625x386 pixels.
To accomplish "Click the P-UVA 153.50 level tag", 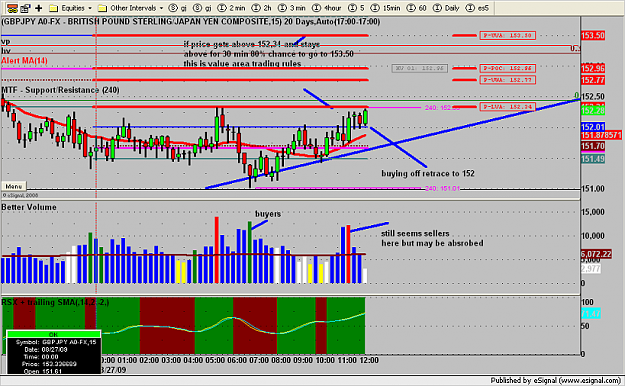I will (507, 35).
